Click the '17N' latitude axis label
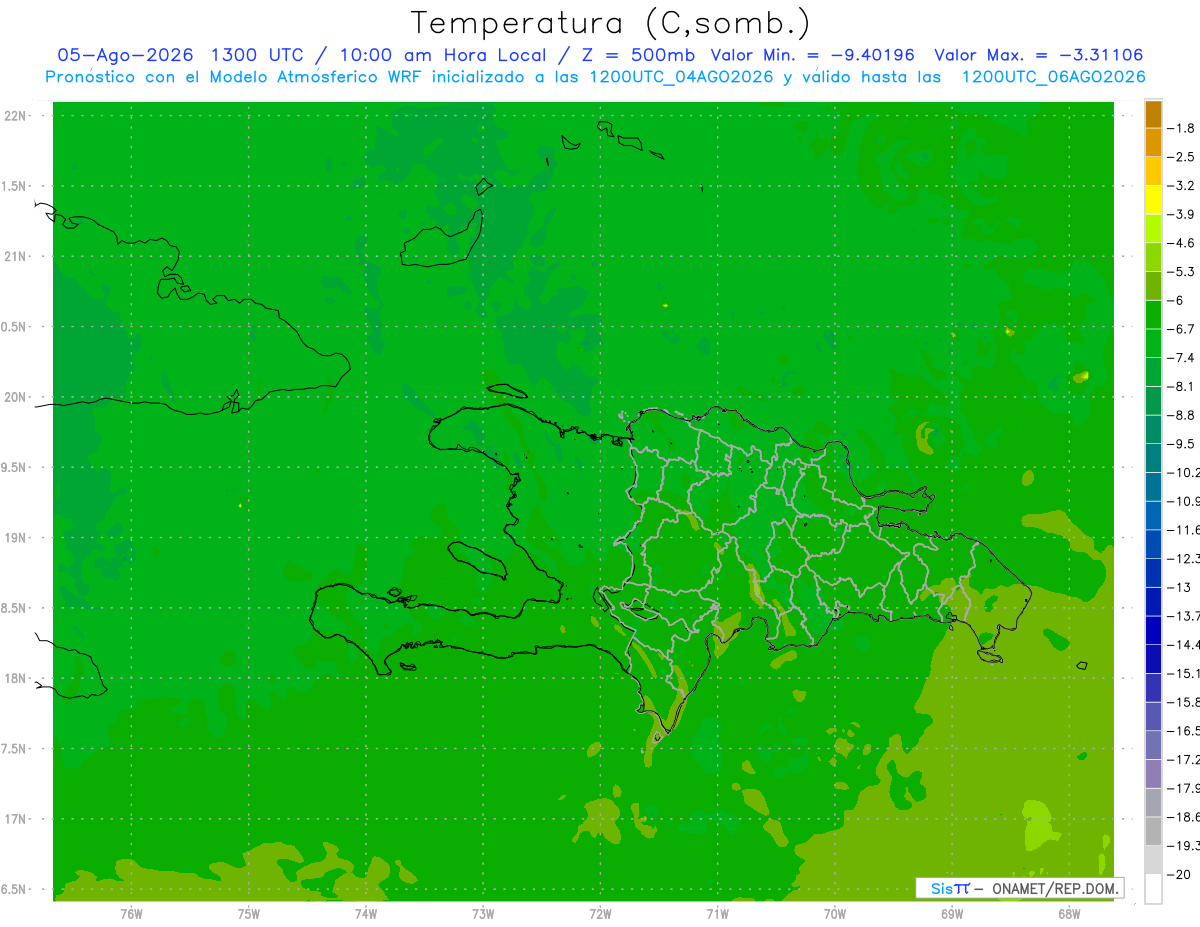 tap(14, 819)
